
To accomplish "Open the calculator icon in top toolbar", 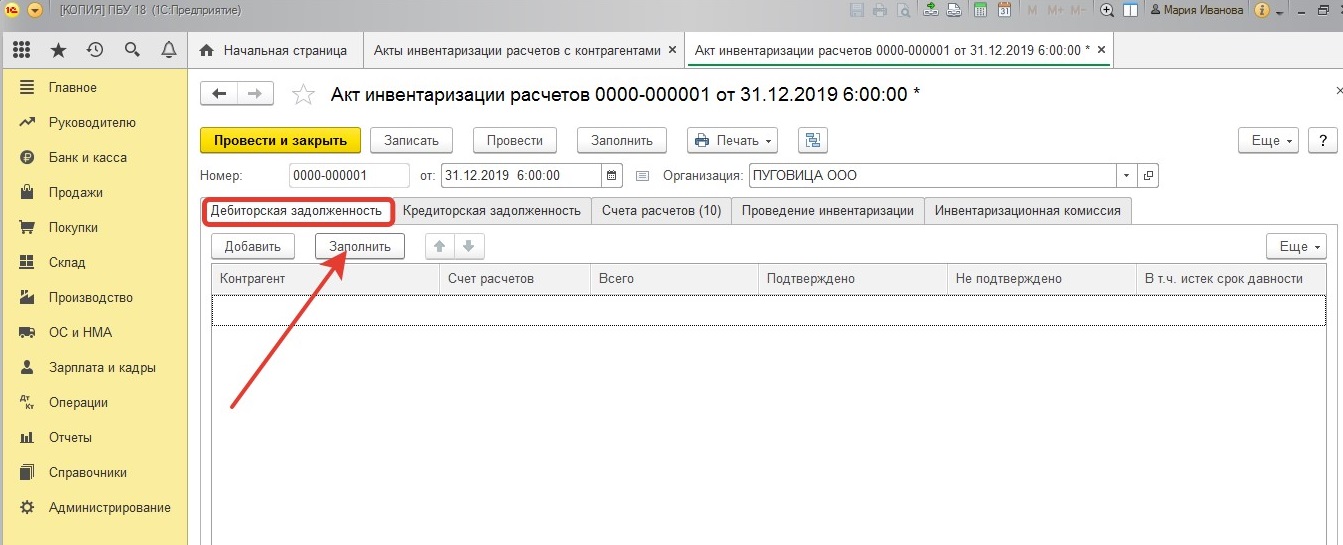I will [x=980, y=10].
